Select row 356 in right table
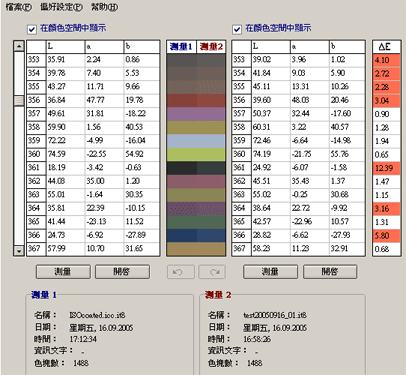The height and width of the screenshot is (375, 406). coord(298,100)
